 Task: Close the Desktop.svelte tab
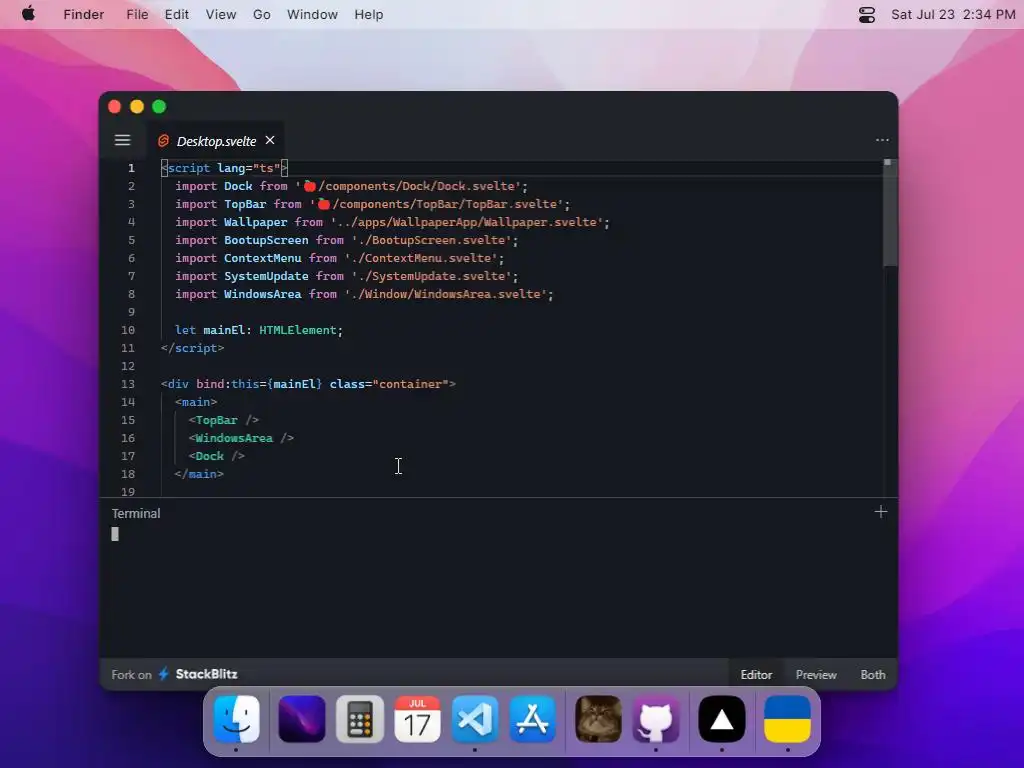pyautogui.click(x=270, y=140)
